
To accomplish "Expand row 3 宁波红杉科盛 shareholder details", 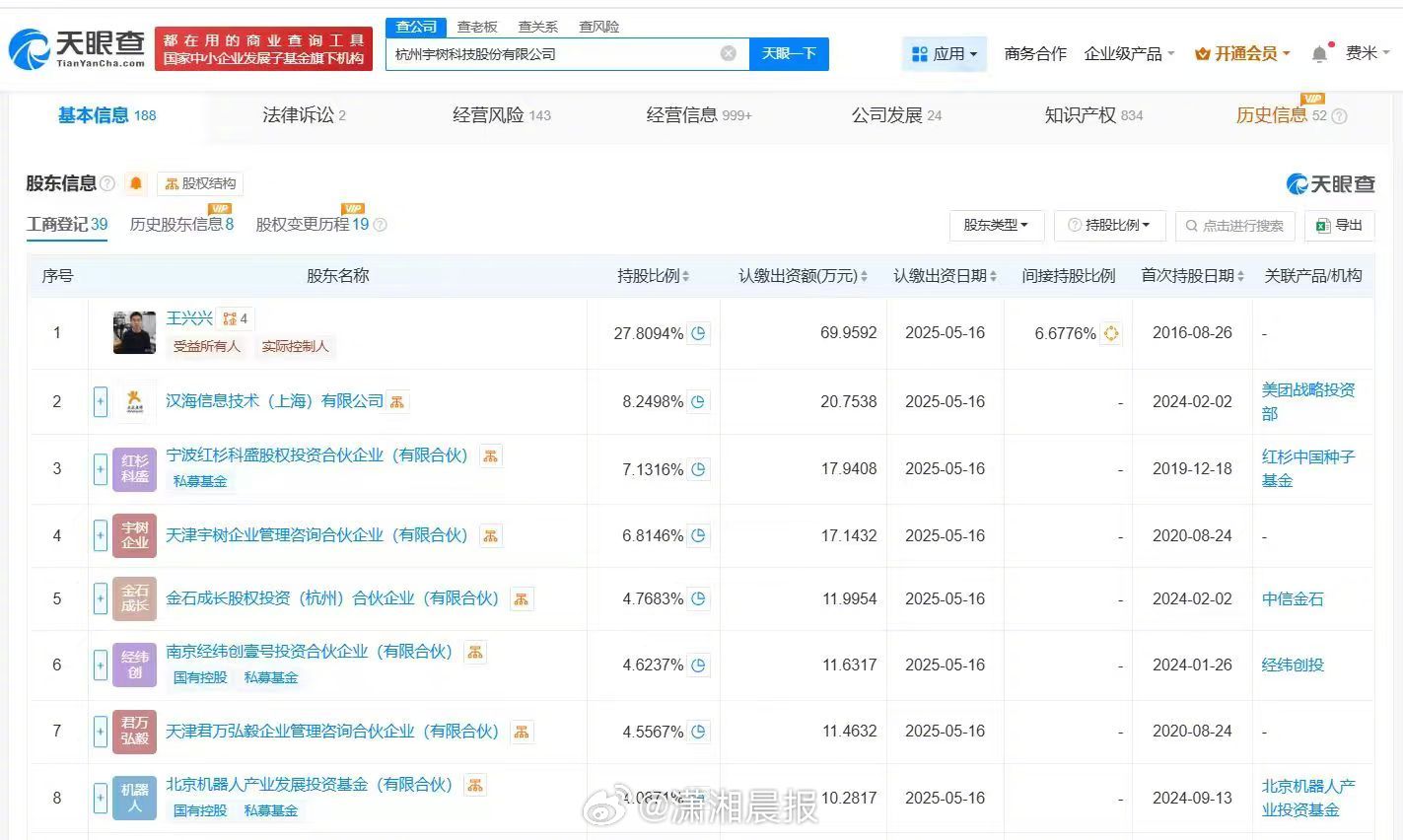I will coord(101,469).
